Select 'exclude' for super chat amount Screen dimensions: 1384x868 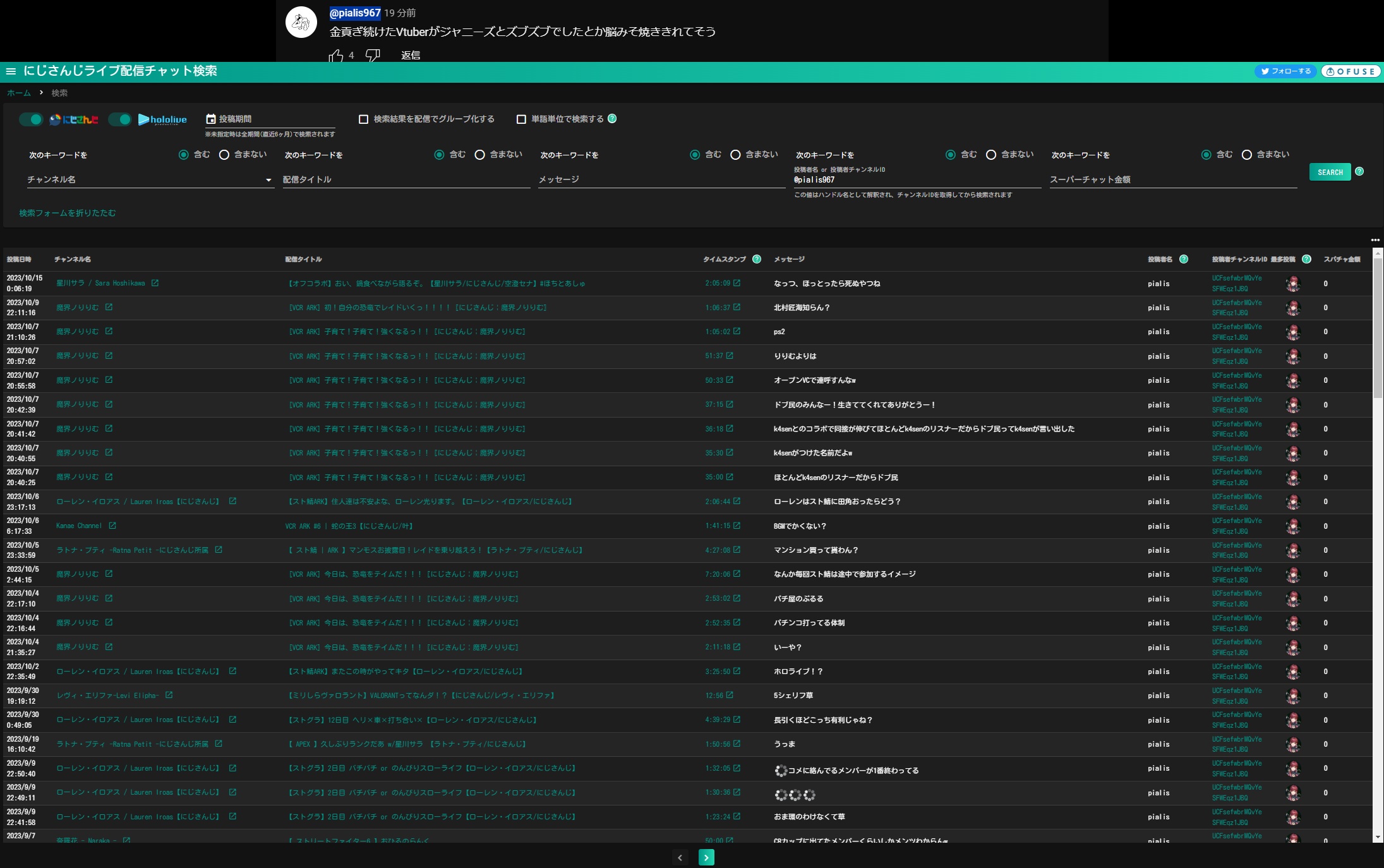1246,155
